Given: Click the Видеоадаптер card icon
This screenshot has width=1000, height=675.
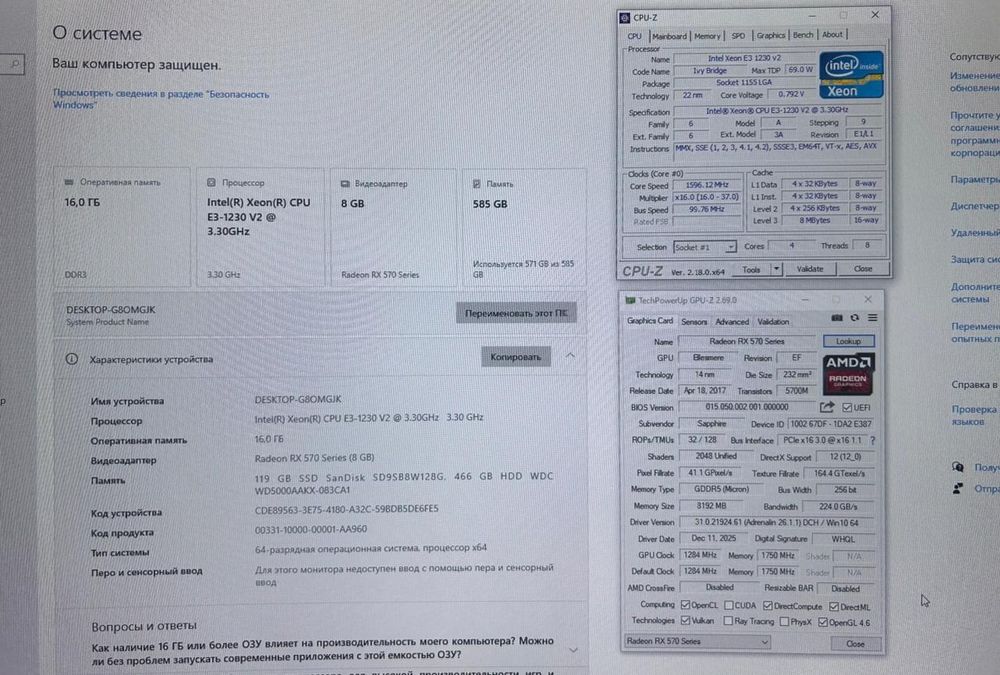Looking at the screenshot, I should (345, 184).
